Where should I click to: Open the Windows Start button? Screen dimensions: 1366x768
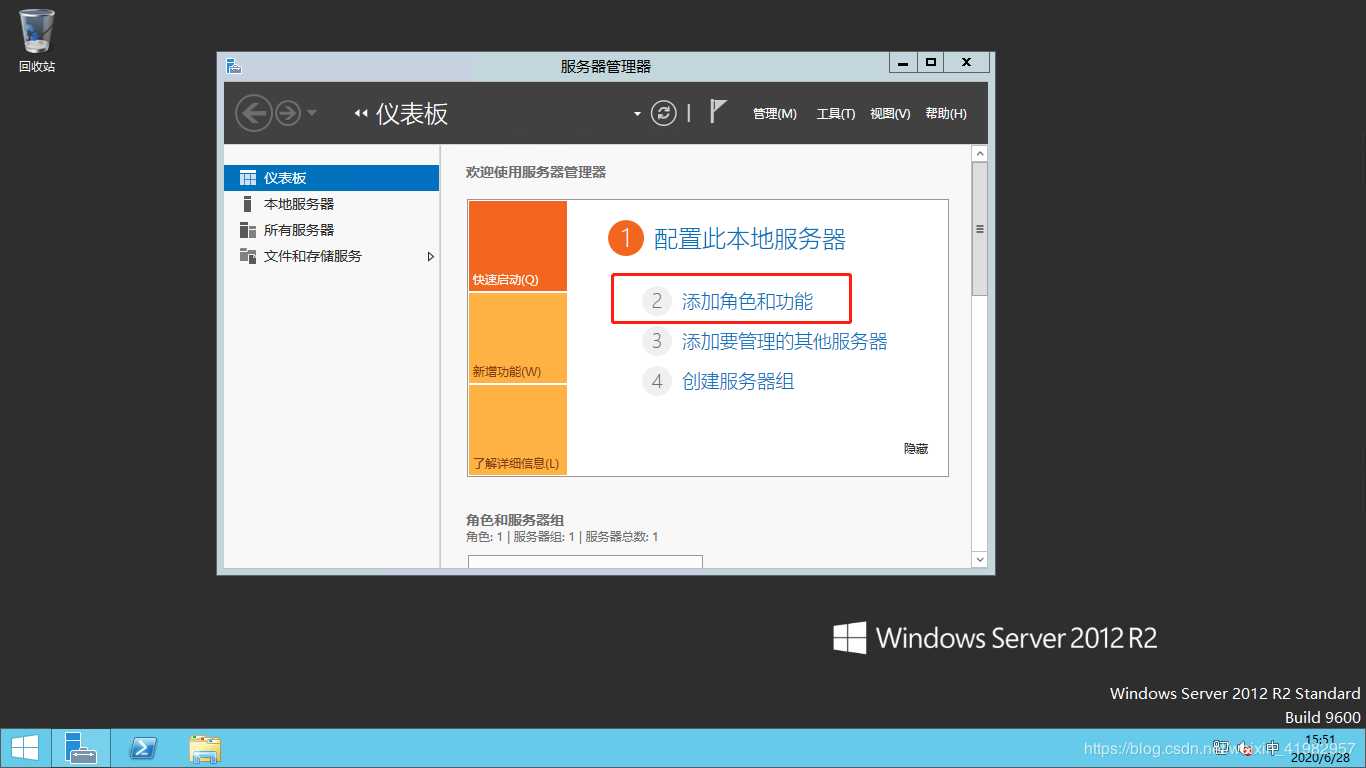pyautogui.click(x=24, y=748)
